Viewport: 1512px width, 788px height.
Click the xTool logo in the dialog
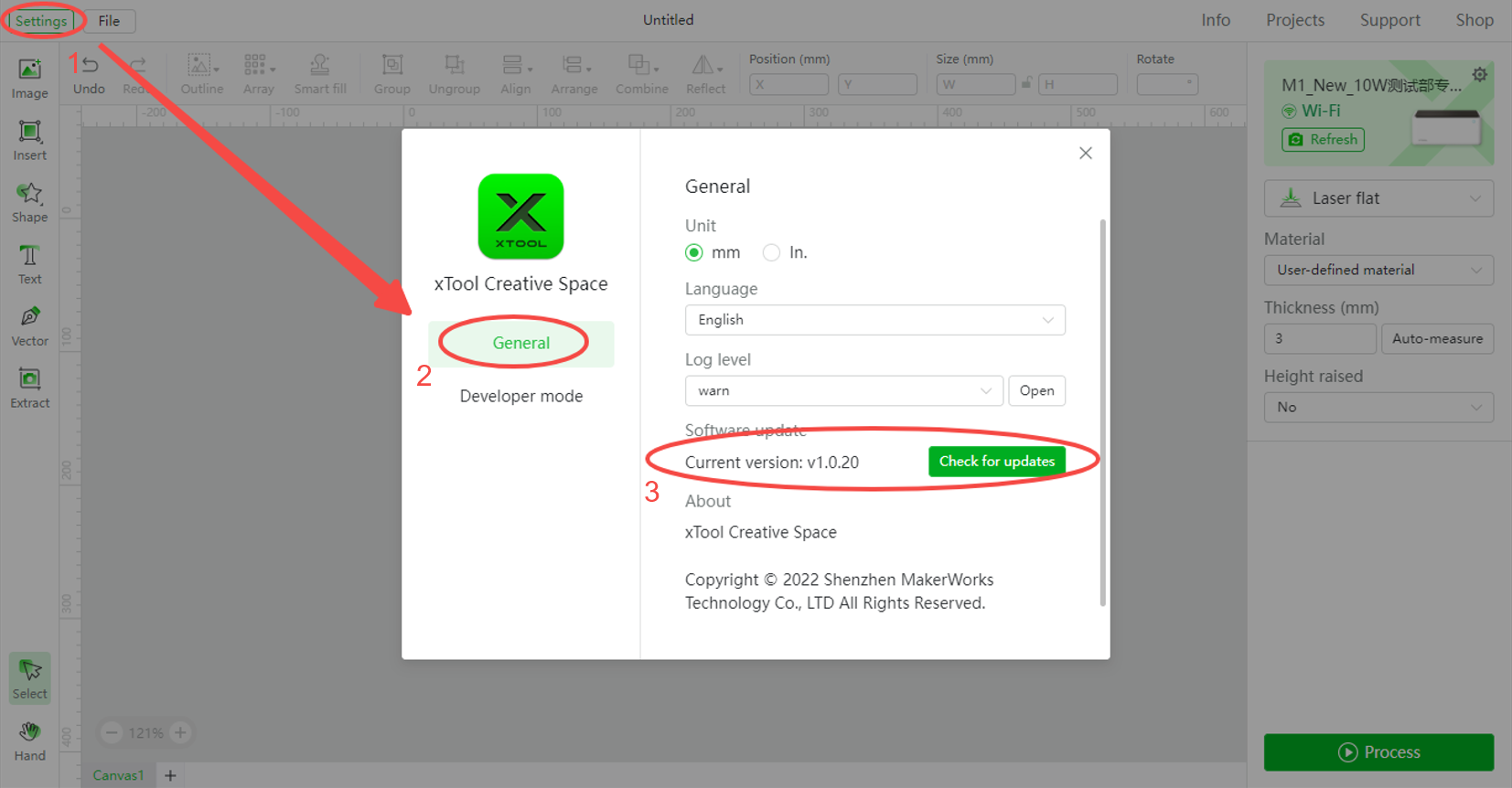(x=520, y=217)
